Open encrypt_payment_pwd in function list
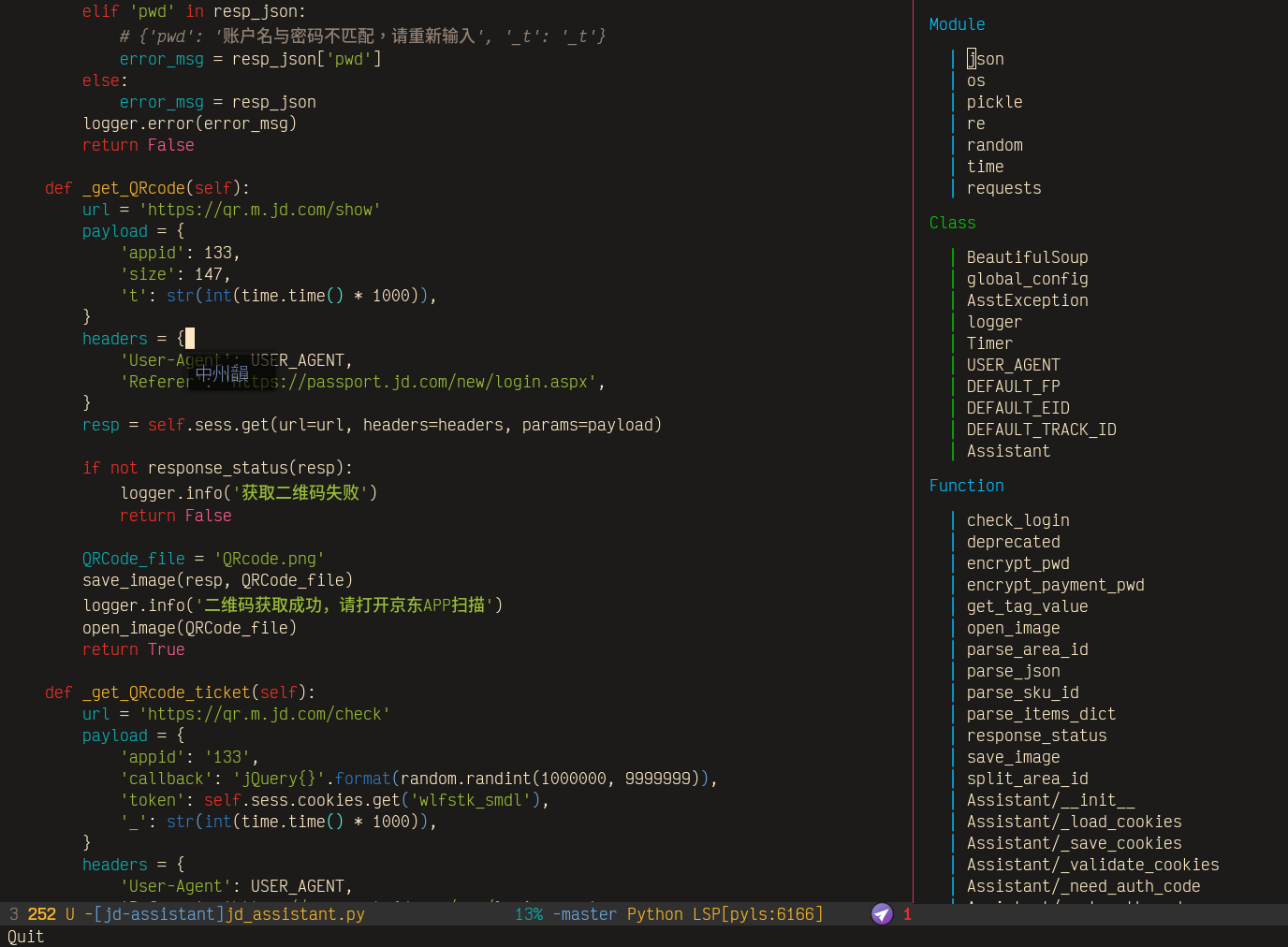The width and height of the screenshot is (1288, 947). [1055, 585]
